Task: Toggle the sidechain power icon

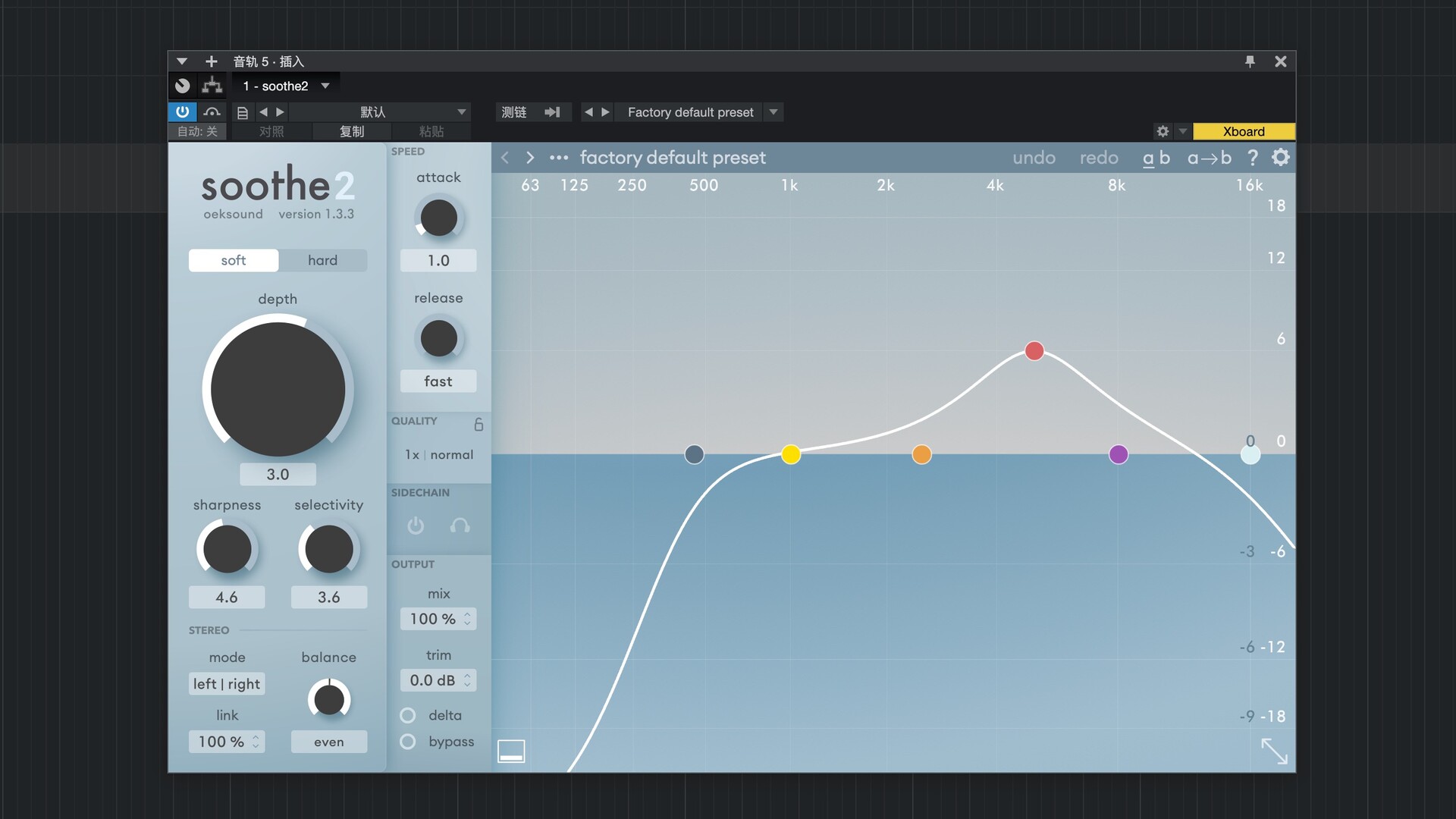Action: click(415, 526)
